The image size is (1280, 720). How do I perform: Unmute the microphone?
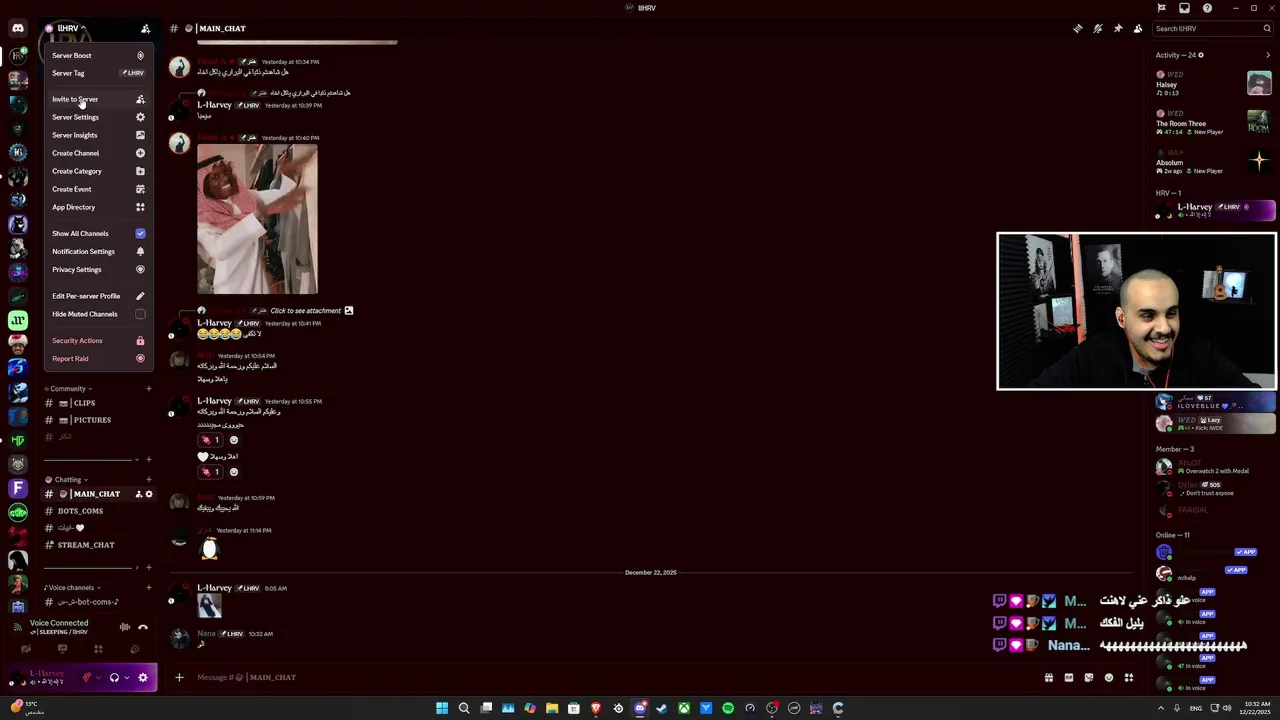tap(87, 677)
